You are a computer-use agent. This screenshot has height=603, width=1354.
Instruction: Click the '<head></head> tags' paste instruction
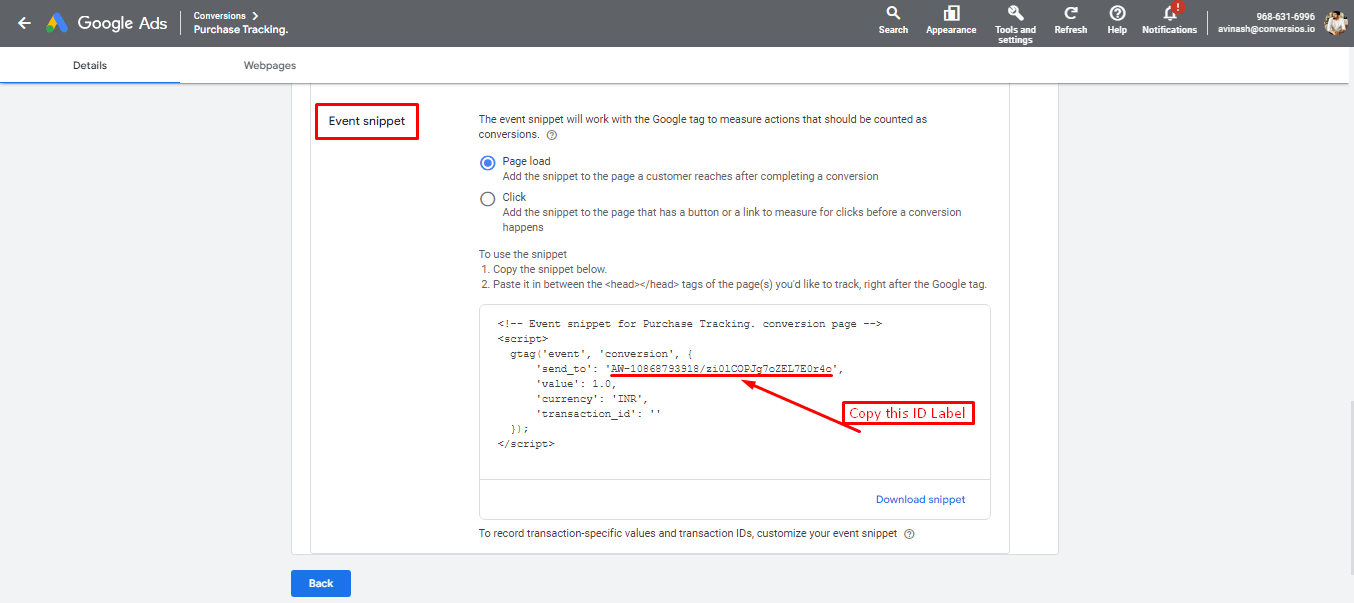pos(733,284)
